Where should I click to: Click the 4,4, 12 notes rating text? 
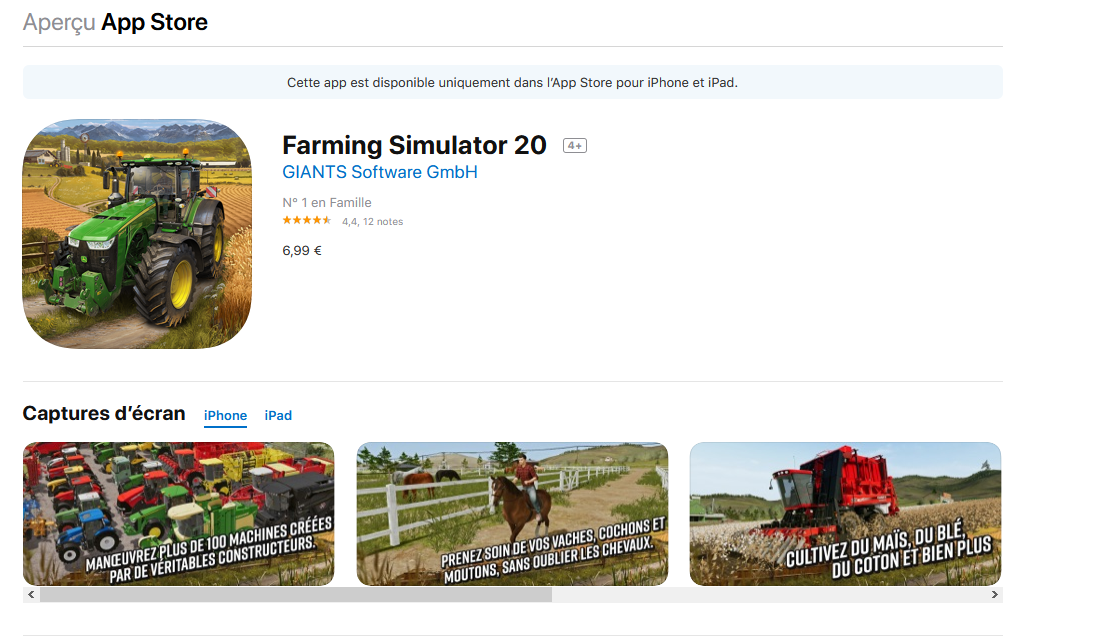coord(373,222)
